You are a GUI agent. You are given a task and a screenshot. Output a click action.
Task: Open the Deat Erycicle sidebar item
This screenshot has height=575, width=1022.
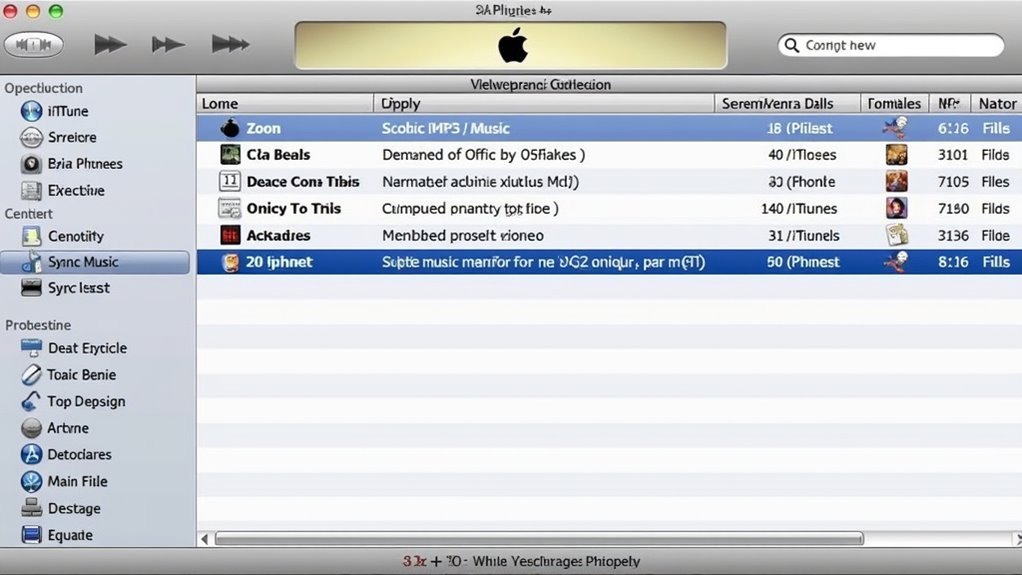pos(87,348)
